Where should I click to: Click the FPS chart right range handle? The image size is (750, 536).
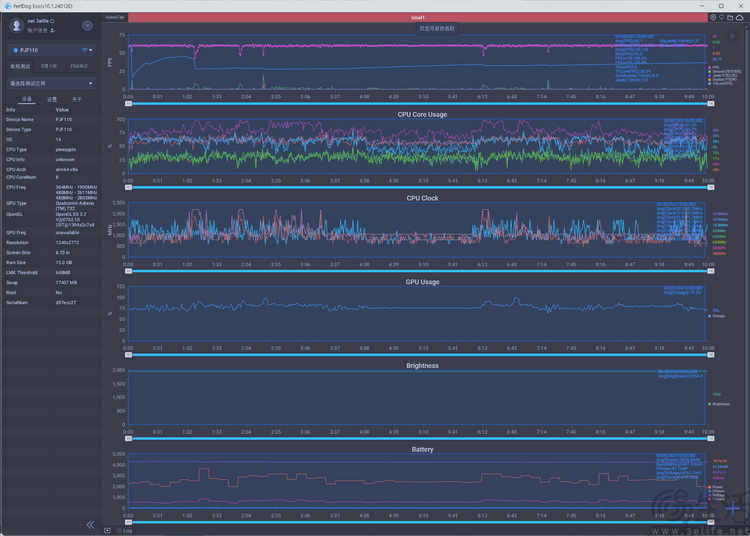(711, 103)
